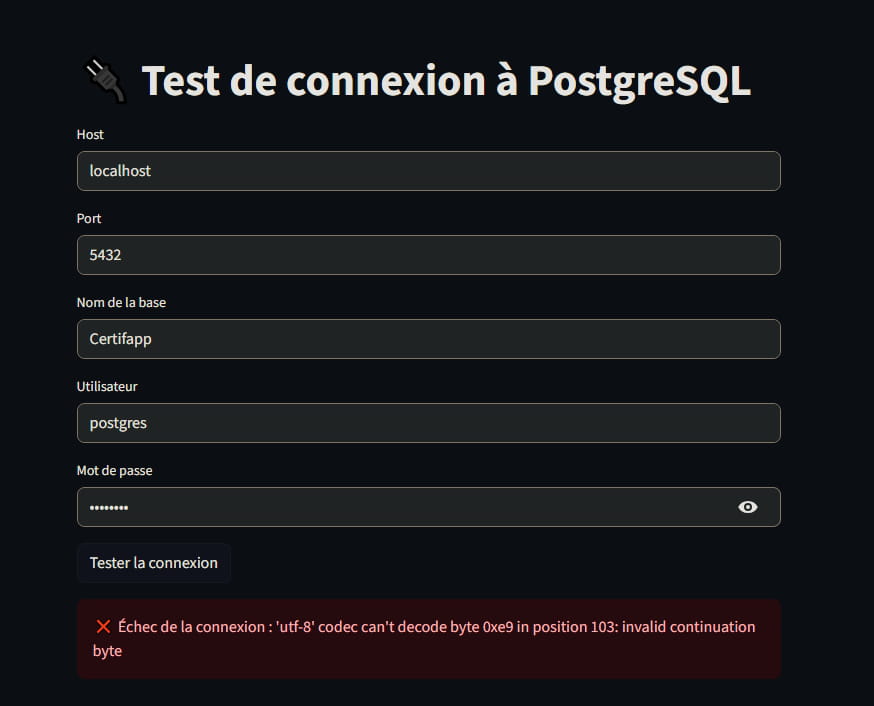Viewport: 874px width, 706px height.
Task: Select the Nom de la base field
Action: [x=428, y=339]
